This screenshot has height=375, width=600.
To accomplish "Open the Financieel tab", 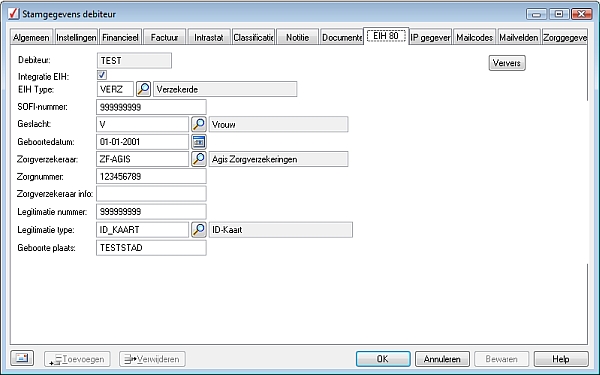I will point(120,37).
